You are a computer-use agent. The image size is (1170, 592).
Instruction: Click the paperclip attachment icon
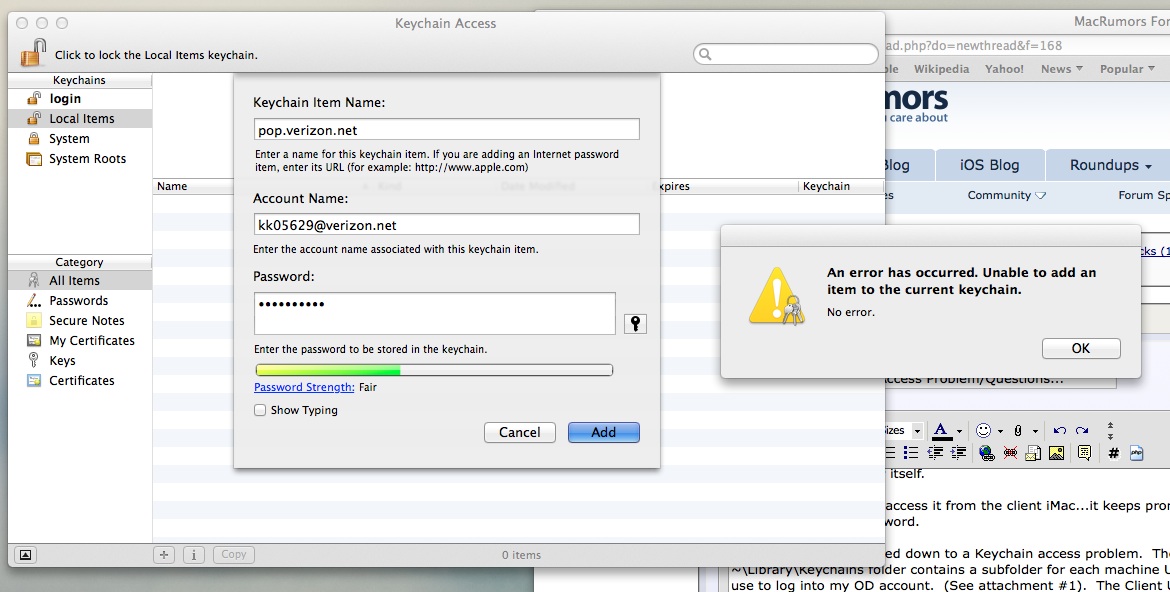point(1018,431)
